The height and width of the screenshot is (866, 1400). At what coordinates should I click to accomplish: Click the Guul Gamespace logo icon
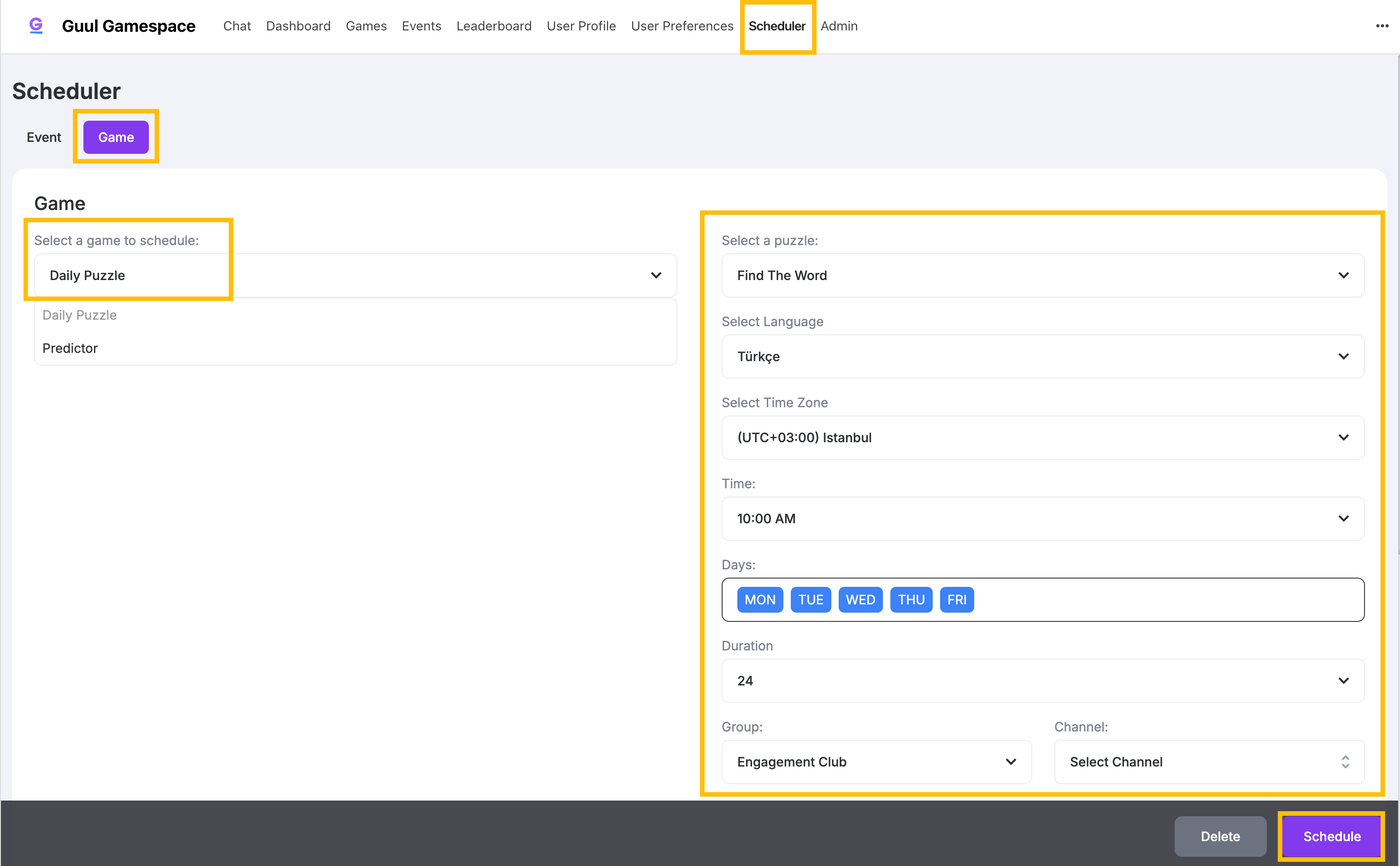pyautogui.click(x=36, y=26)
